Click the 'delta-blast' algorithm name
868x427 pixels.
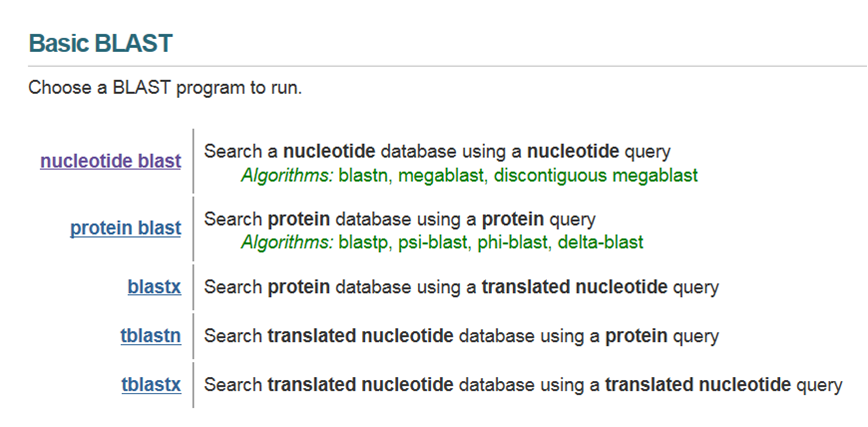[x=601, y=242]
